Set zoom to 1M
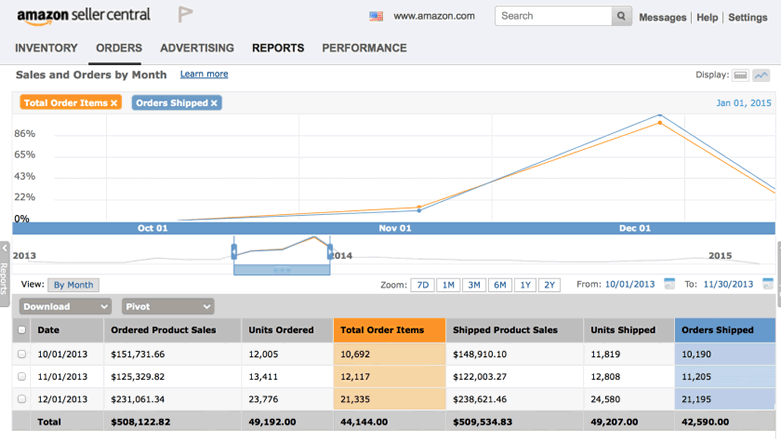 [448, 285]
